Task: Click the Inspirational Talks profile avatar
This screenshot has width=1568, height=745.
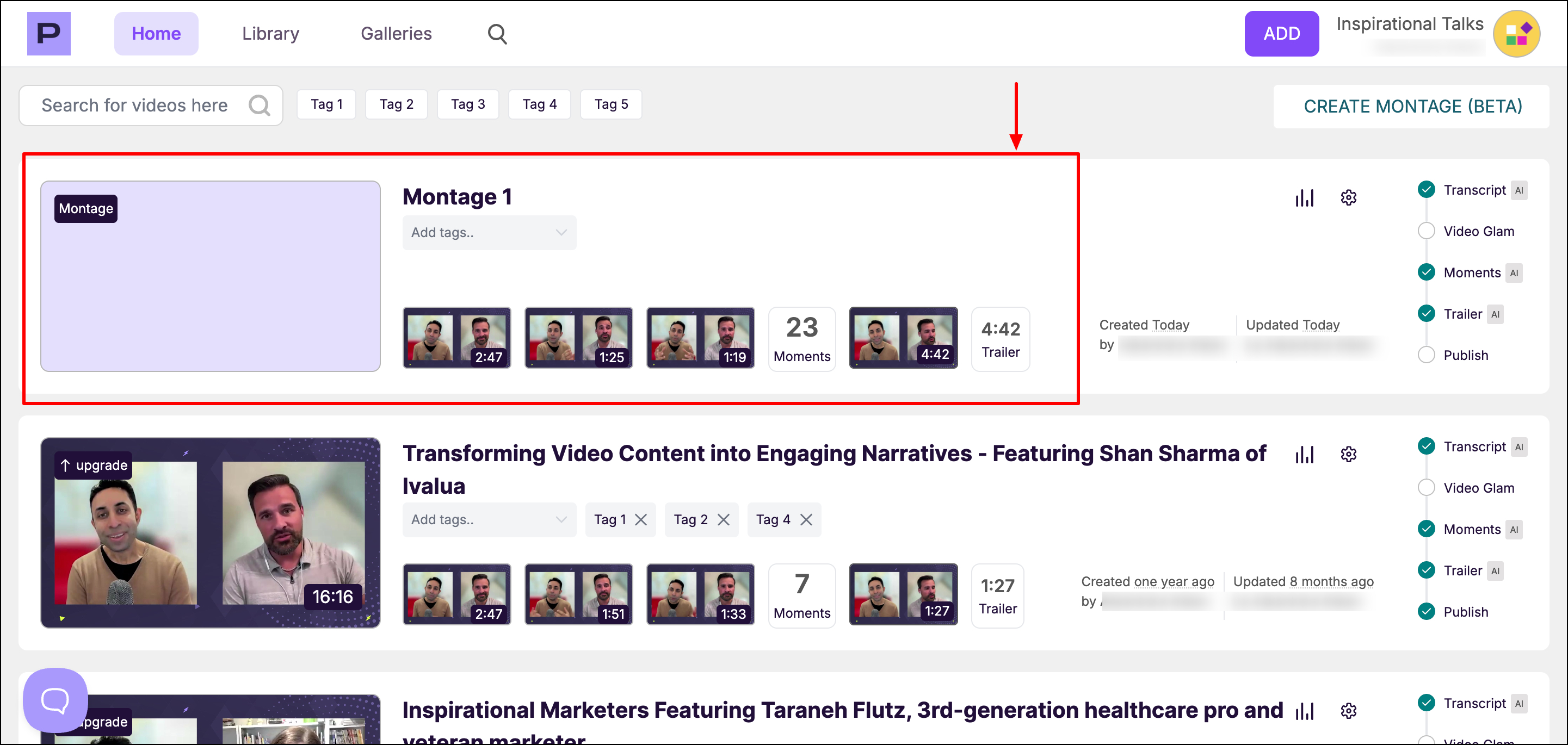Action: (1516, 34)
